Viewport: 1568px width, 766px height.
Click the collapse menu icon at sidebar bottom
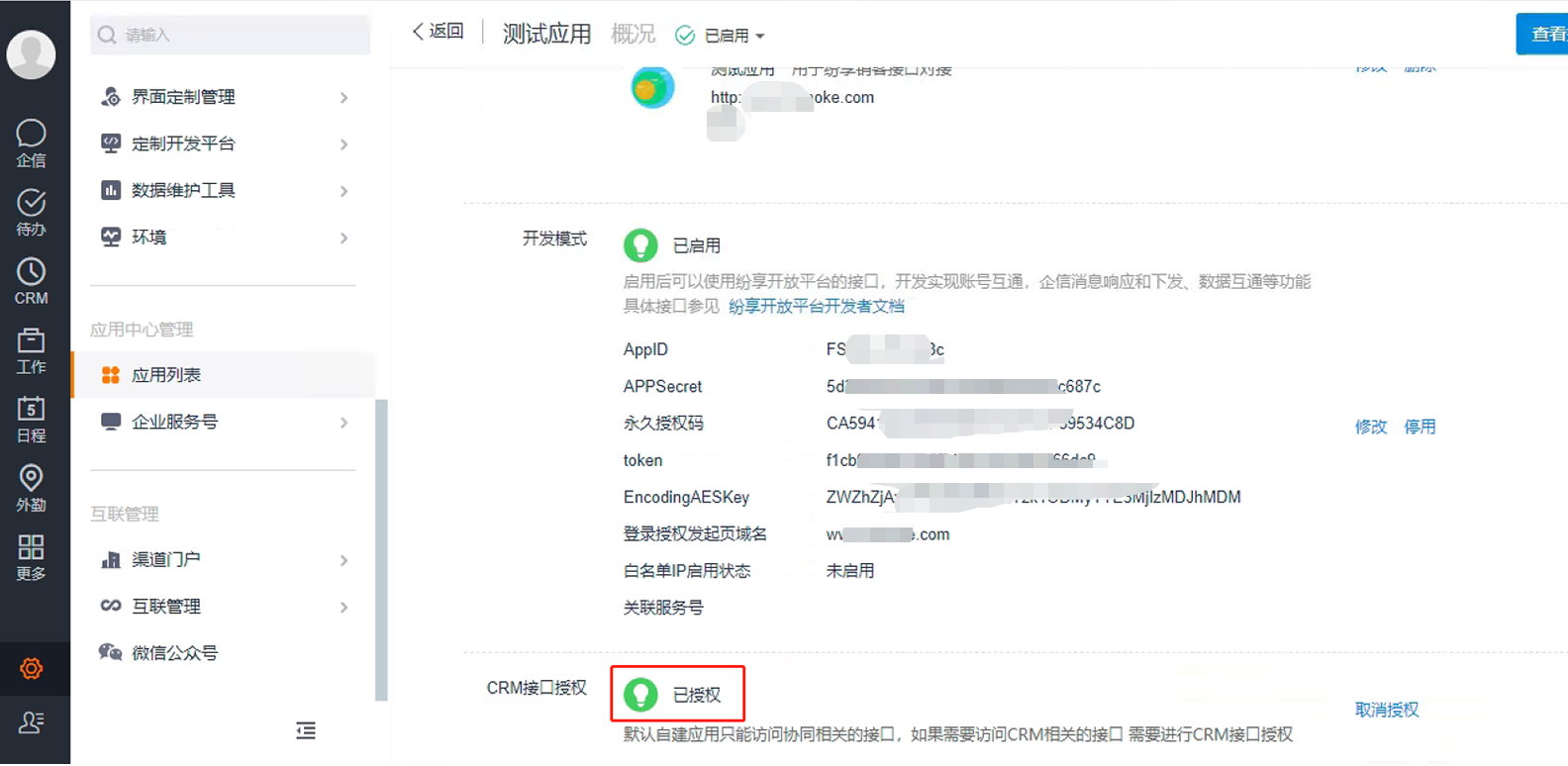tap(306, 731)
